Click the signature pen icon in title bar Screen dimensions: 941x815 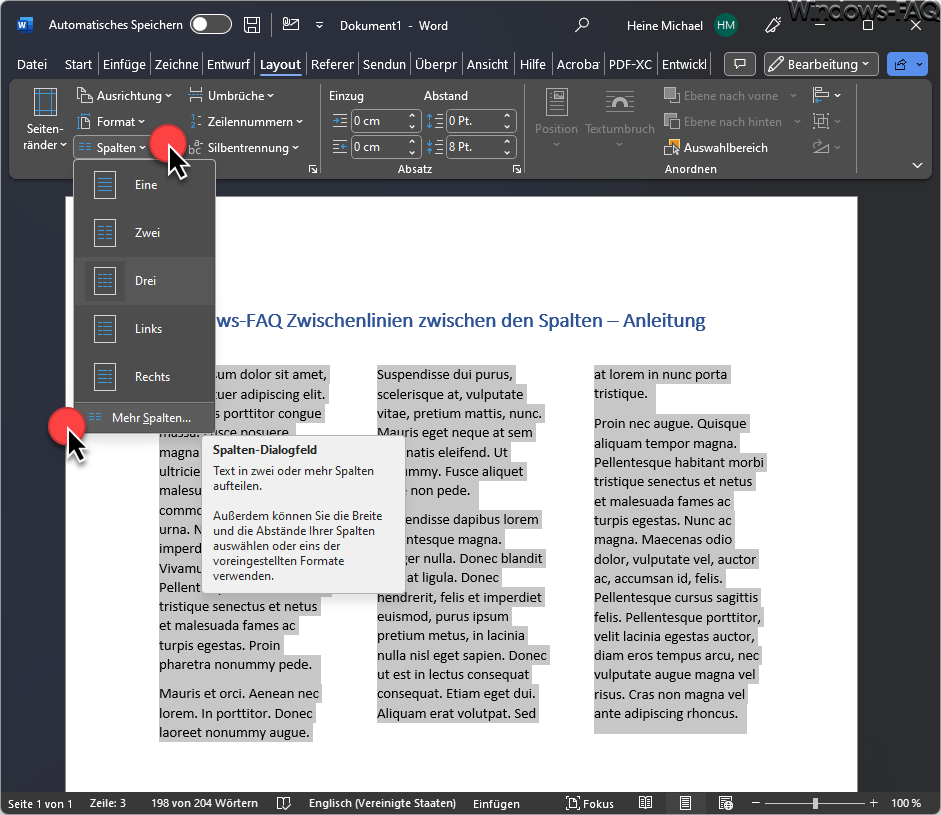291,25
